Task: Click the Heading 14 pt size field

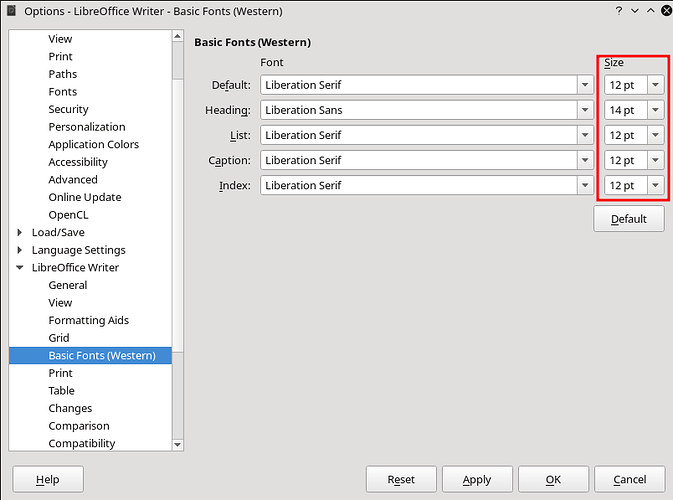Action: point(626,110)
